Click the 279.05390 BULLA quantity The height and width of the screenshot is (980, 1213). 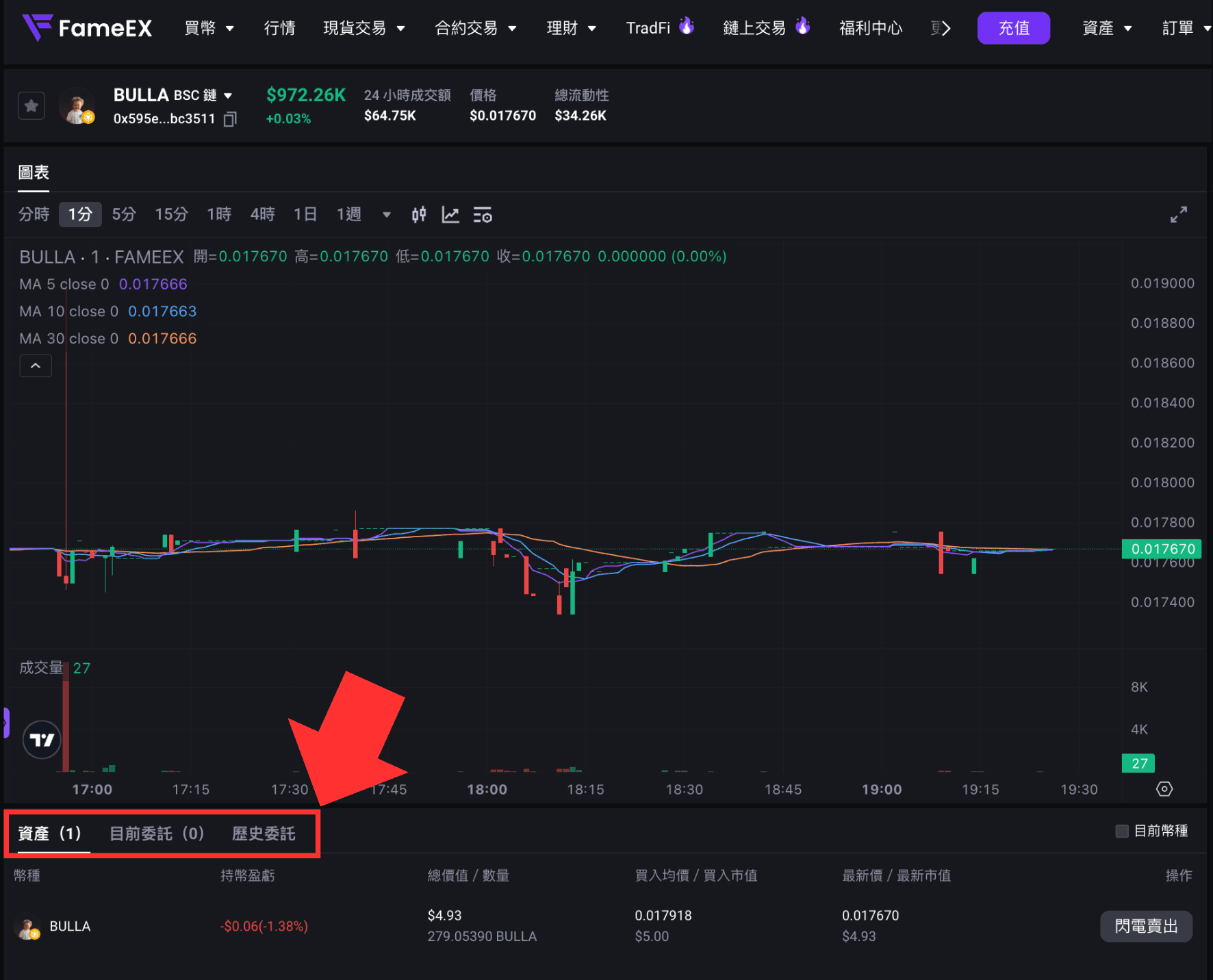pos(483,936)
